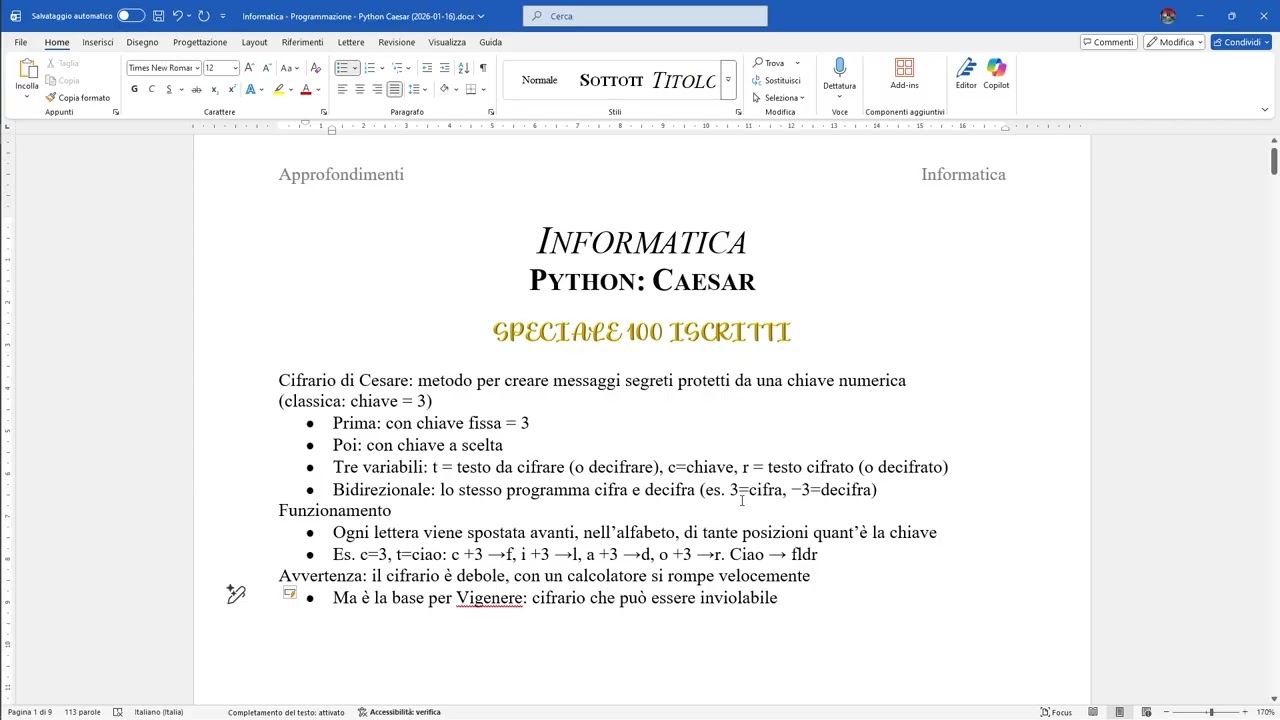The height and width of the screenshot is (720, 1280).
Task: Paste using the Incolla clipboard icon
Action: tap(27, 68)
